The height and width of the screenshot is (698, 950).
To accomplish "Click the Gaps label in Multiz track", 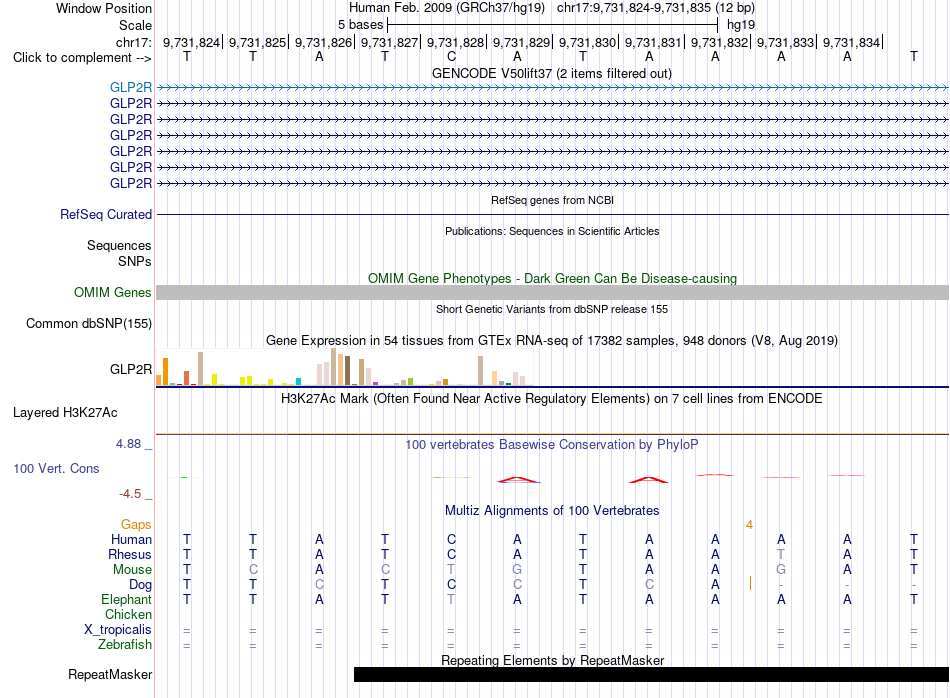I will (x=136, y=525).
